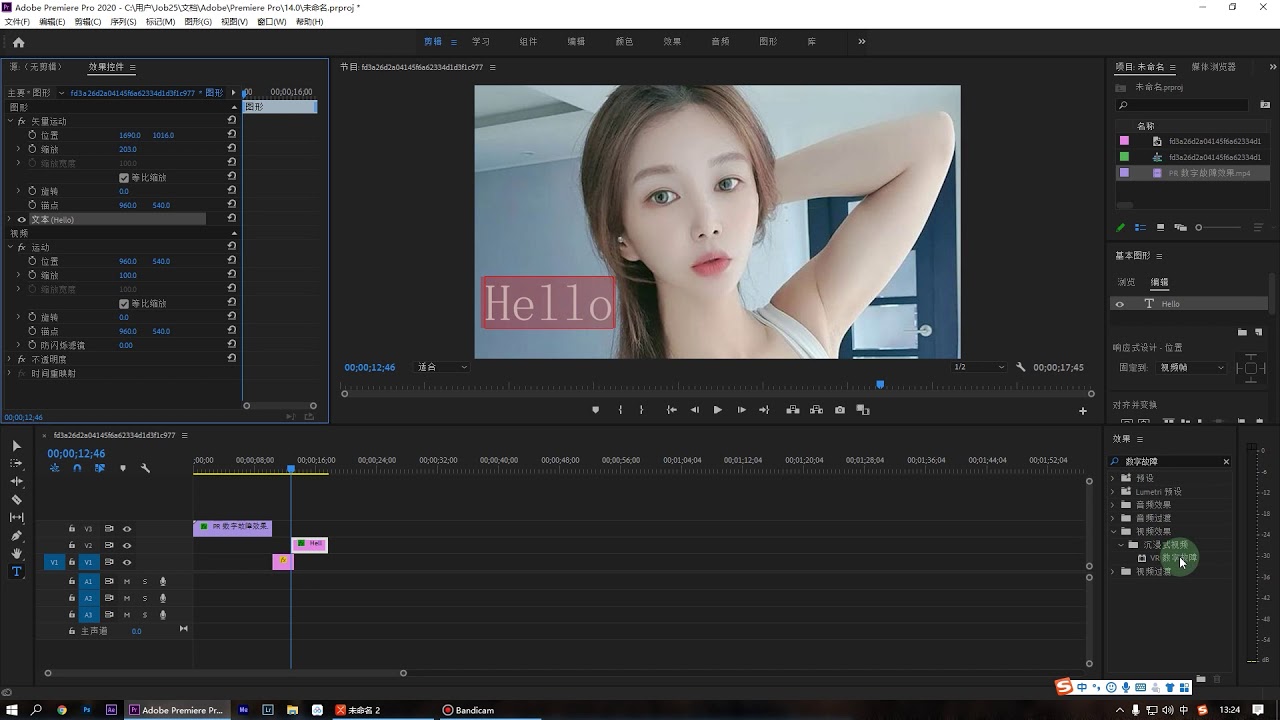Toggle linked selection in timeline
This screenshot has width=1280, height=720.
(100, 468)
